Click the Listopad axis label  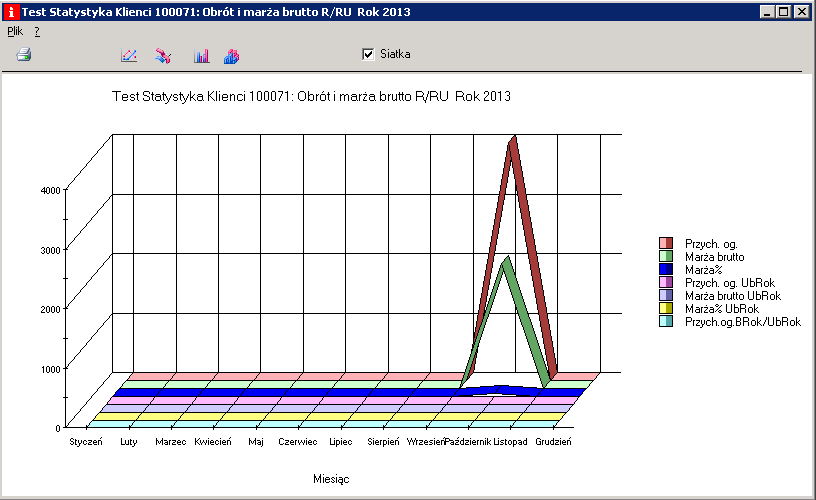pyautogui.click(x=511, y=442)
